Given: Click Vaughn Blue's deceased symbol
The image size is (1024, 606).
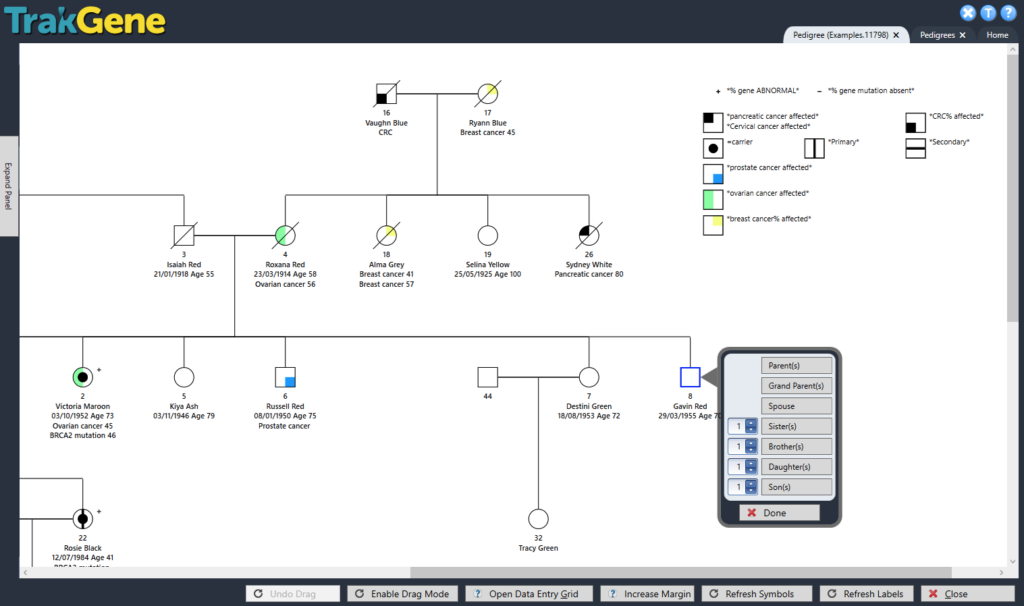Looking at the screenshot, I should coord(386,93).
